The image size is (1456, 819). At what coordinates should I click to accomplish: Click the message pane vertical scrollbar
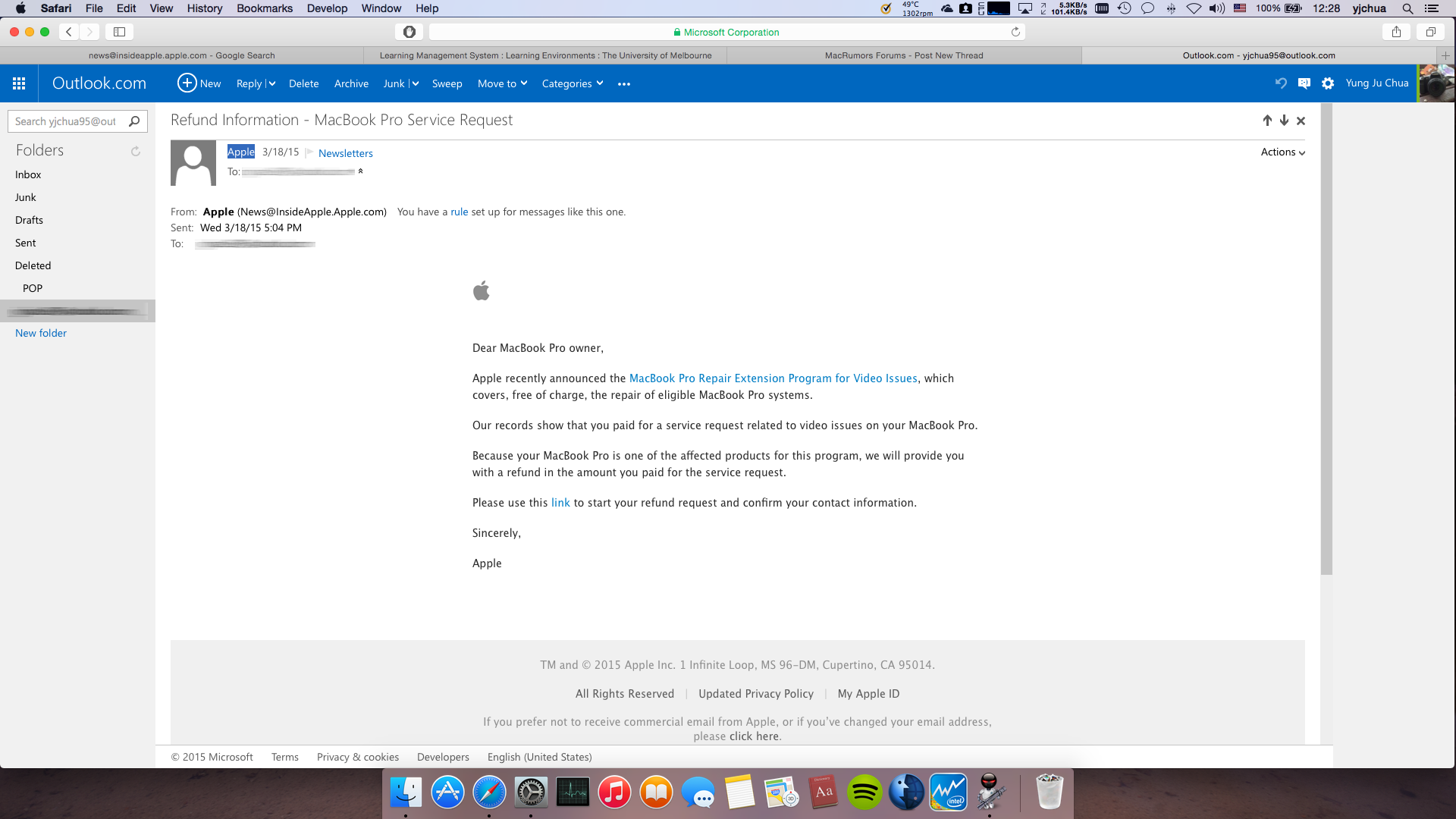point(1326,339)
